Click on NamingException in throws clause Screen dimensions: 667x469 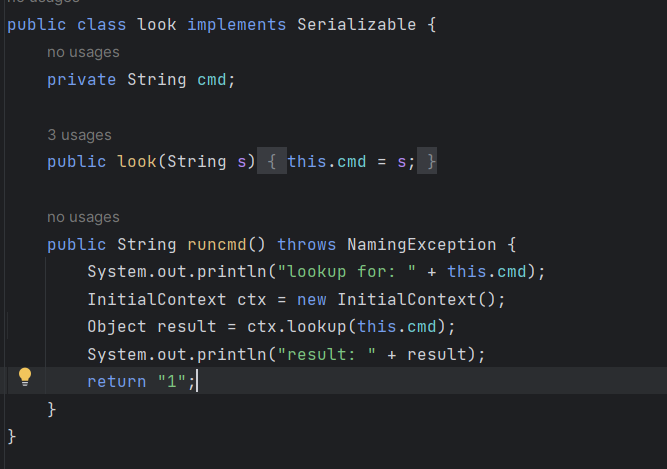[422, 244]
